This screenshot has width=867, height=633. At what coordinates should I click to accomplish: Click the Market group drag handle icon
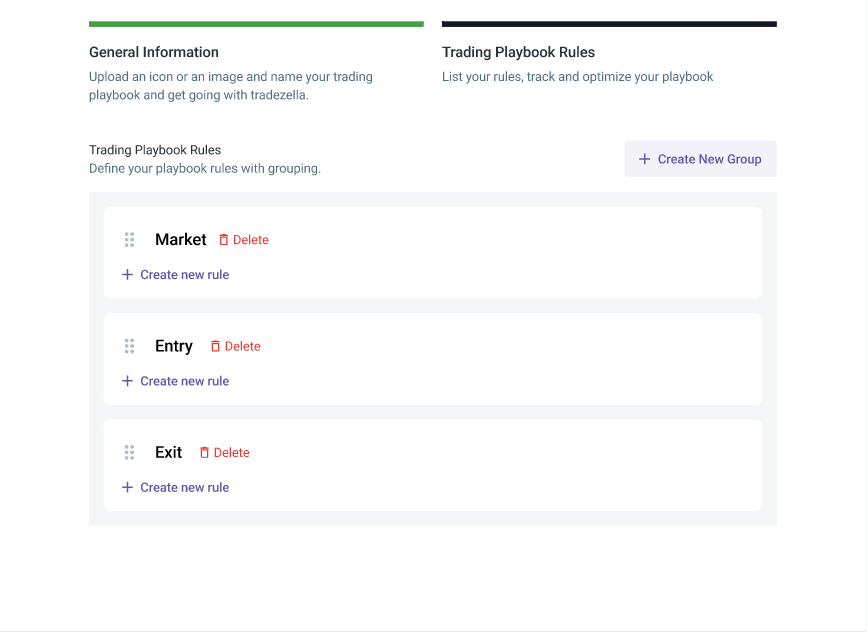tap(129, 240)
